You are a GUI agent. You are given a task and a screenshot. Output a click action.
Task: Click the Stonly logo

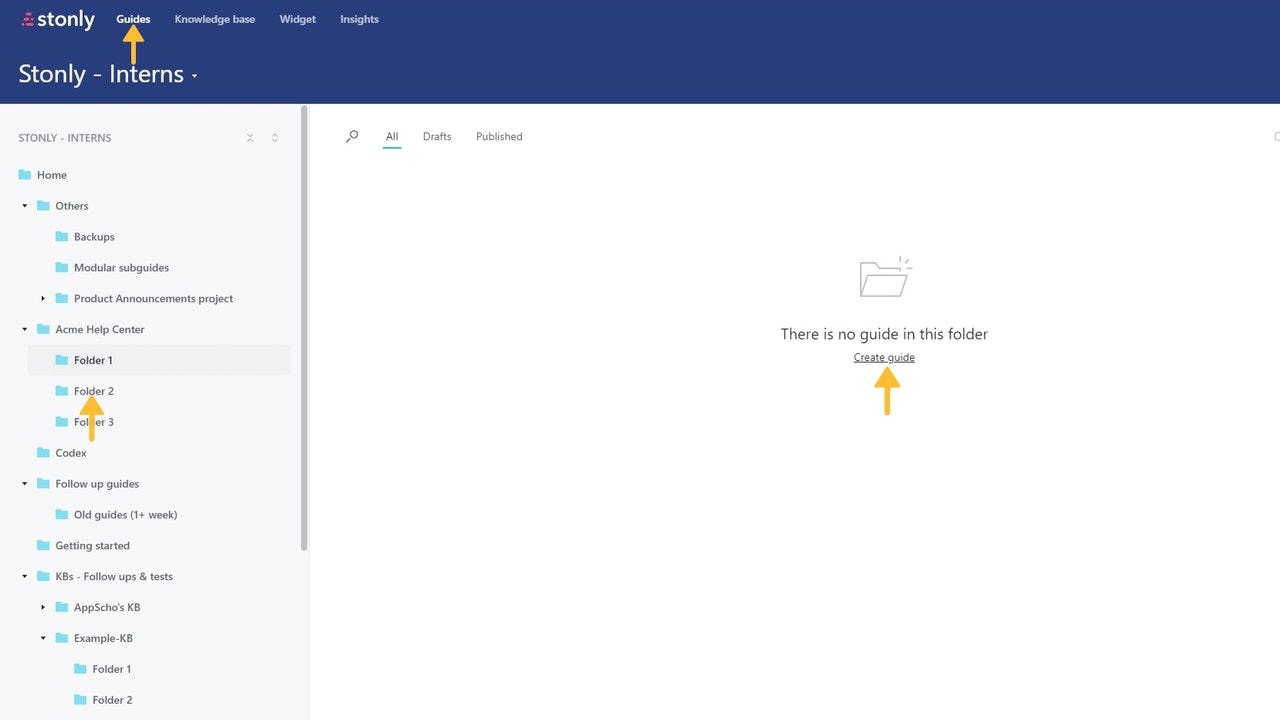point(58,19)
